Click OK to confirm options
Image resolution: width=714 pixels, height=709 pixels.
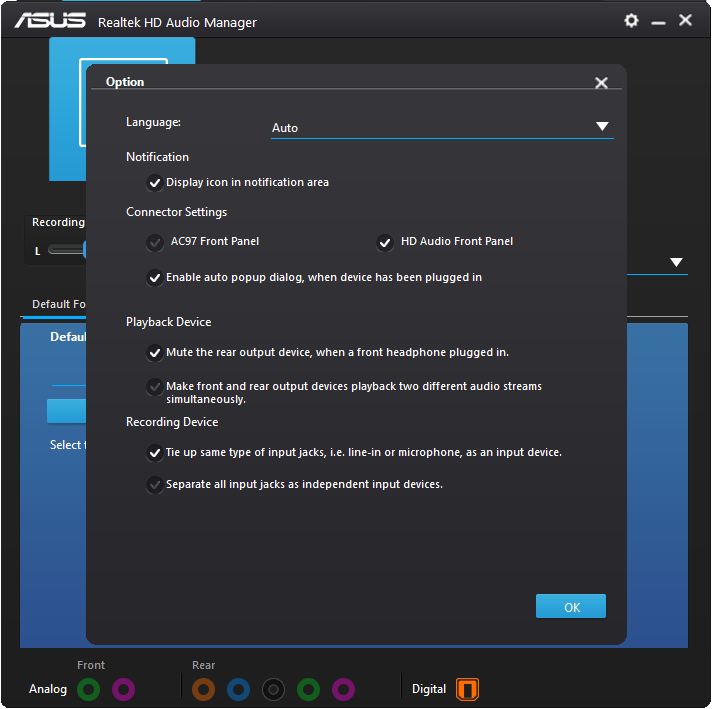point(571,606)
